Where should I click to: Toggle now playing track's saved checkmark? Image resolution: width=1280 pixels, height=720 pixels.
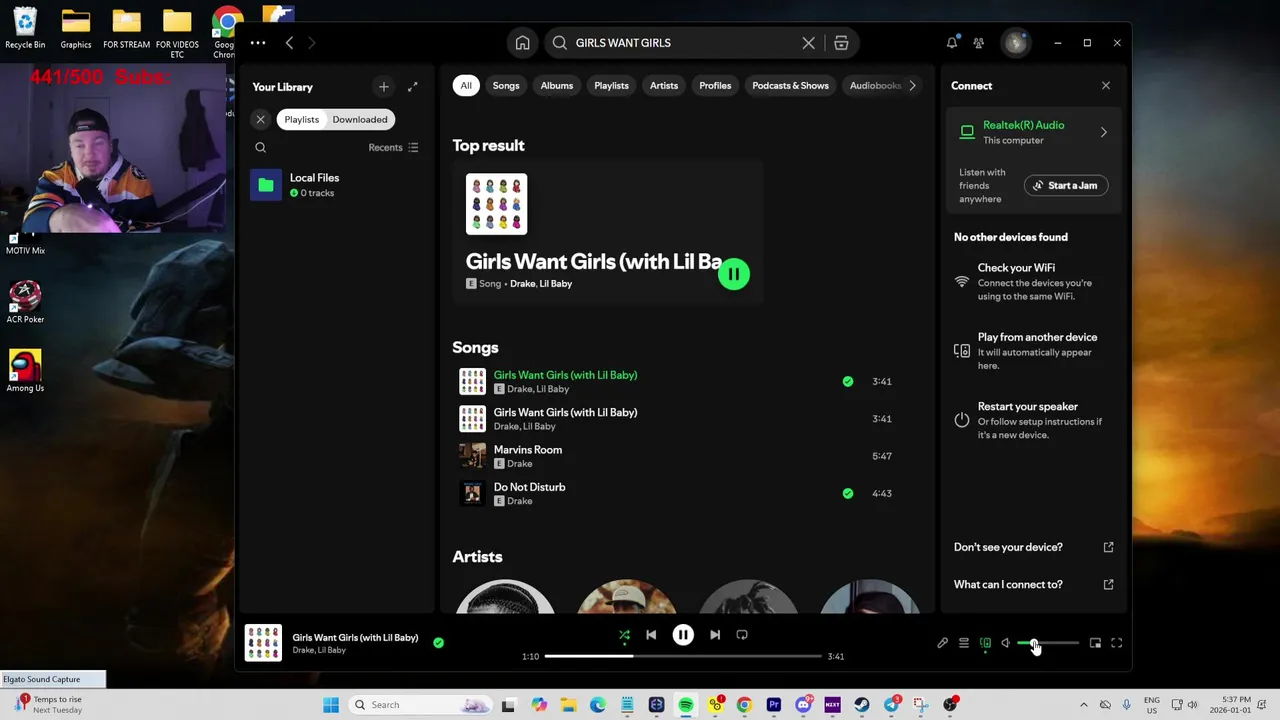tap(438, 643)
